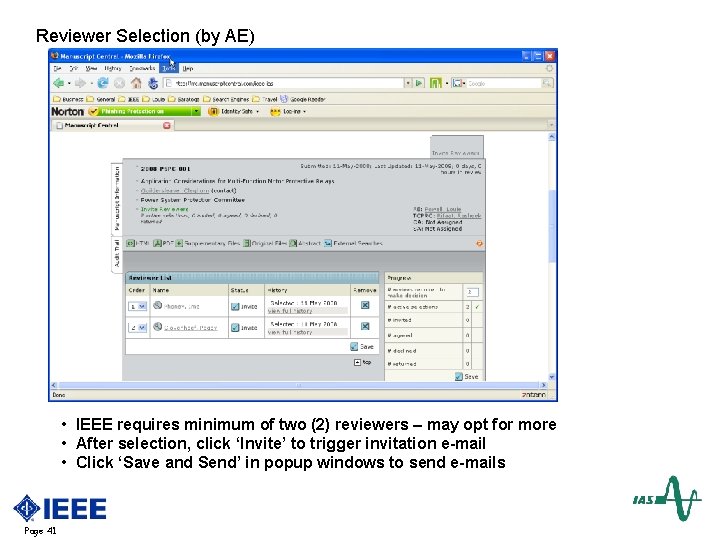The width and height of the screenshot is (720, 540).
Task: Open External Searches for the manuscript
Action: point(353,243)
